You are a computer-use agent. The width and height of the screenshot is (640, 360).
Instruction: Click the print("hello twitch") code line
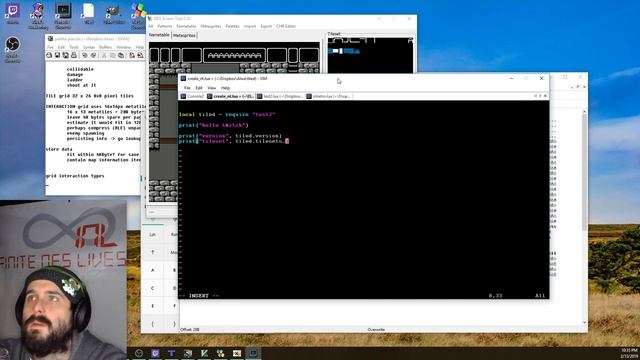(213, 125)
